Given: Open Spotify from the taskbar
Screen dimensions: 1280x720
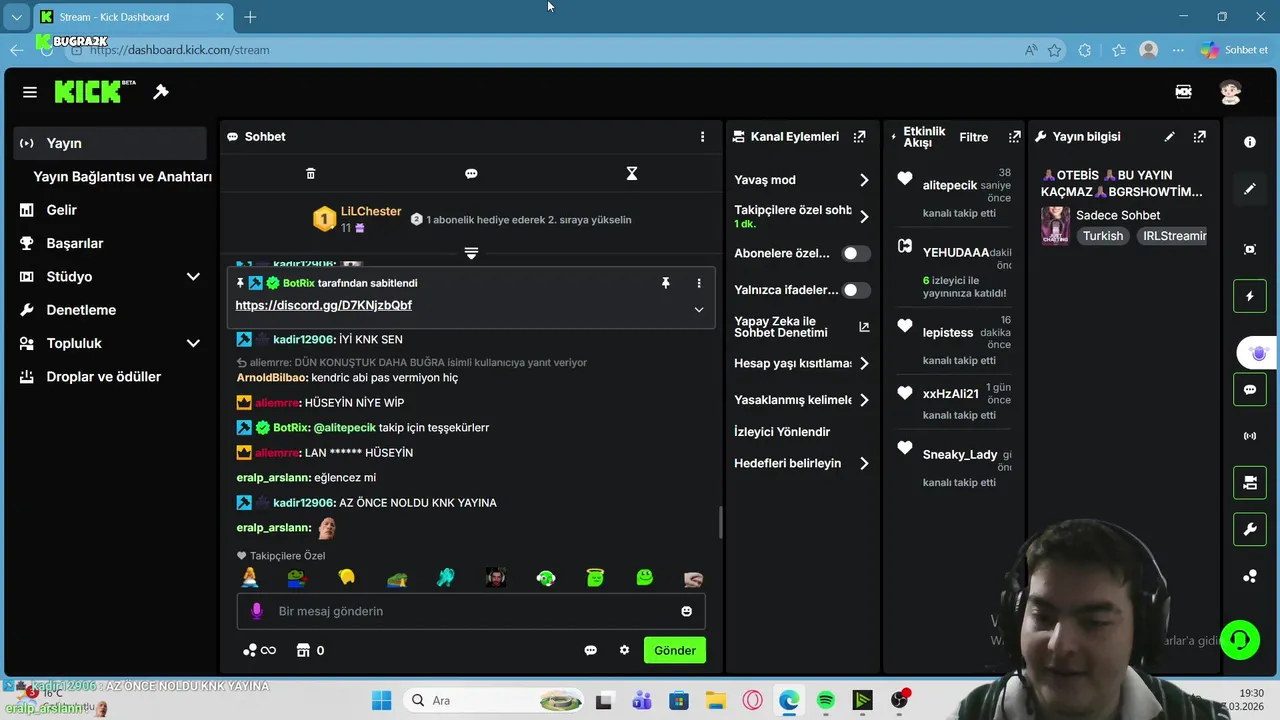Looking at the screenshot, I should point(826,701).
